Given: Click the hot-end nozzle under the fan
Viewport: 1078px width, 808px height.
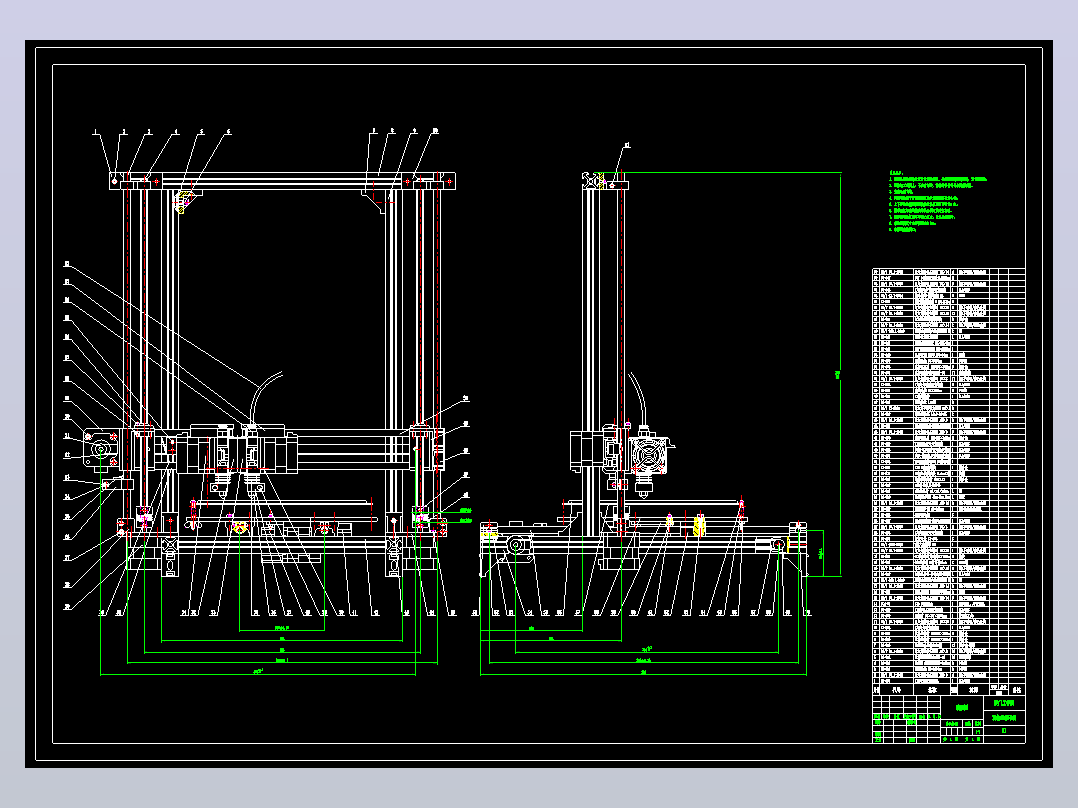Looking at the screenshot, I should coord(644,486).
